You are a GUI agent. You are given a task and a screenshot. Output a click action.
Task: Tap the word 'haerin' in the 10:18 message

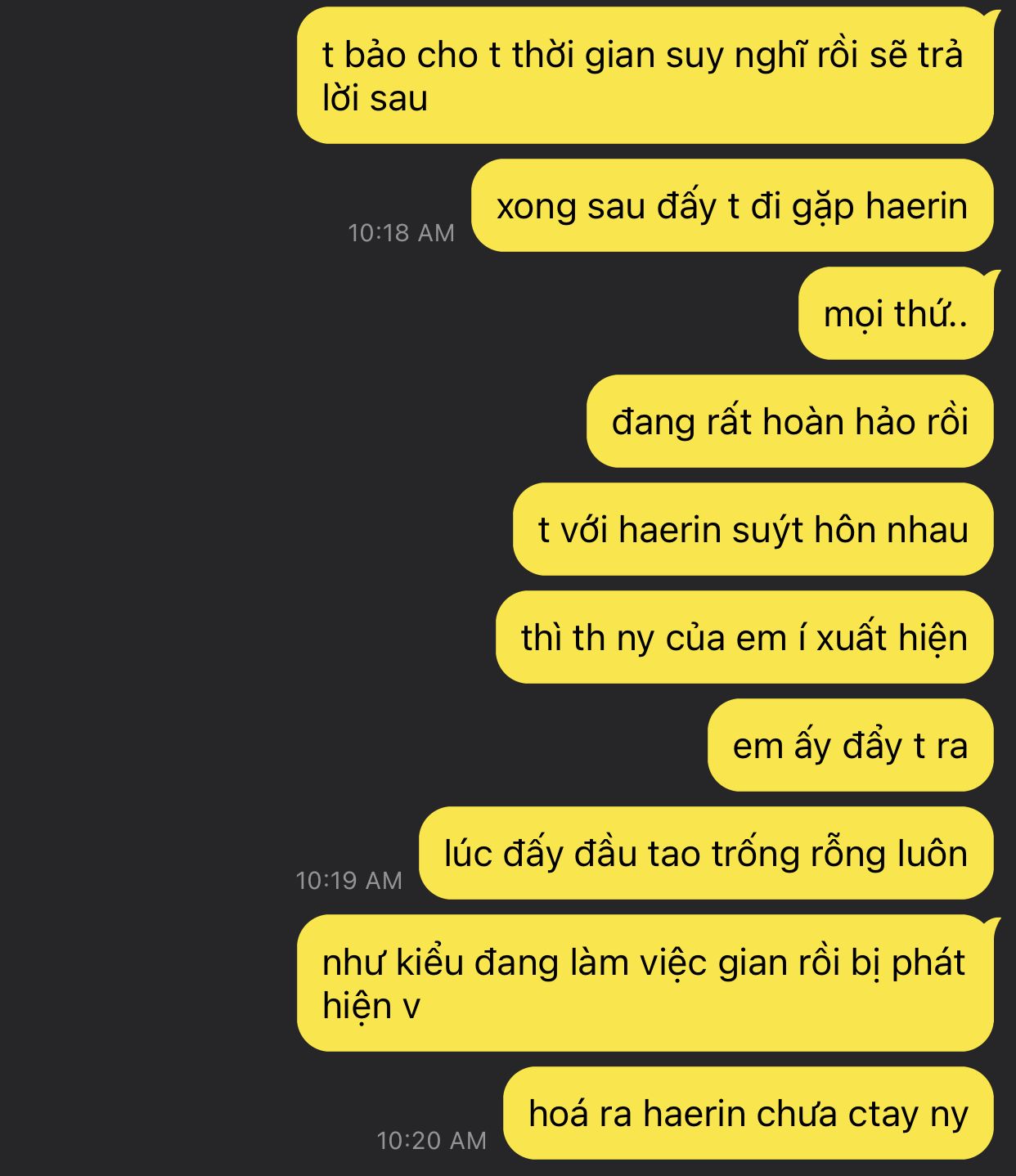[917, 206]
